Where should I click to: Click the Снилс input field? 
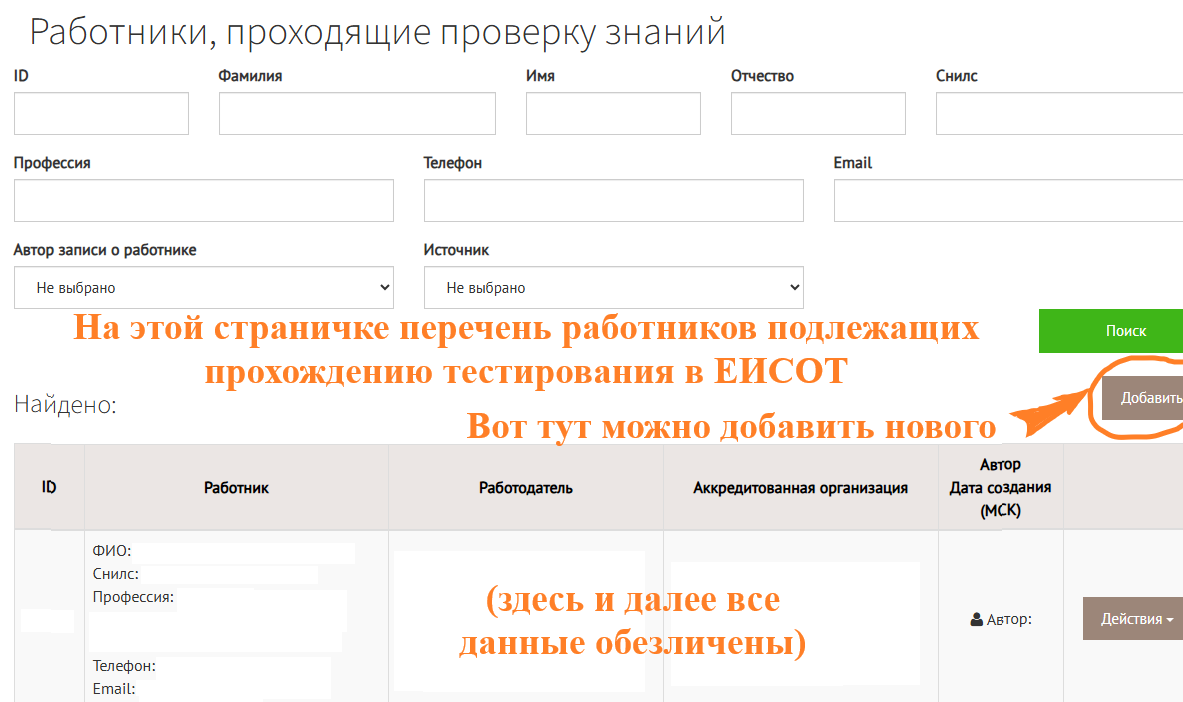(x=1059, y=113)
